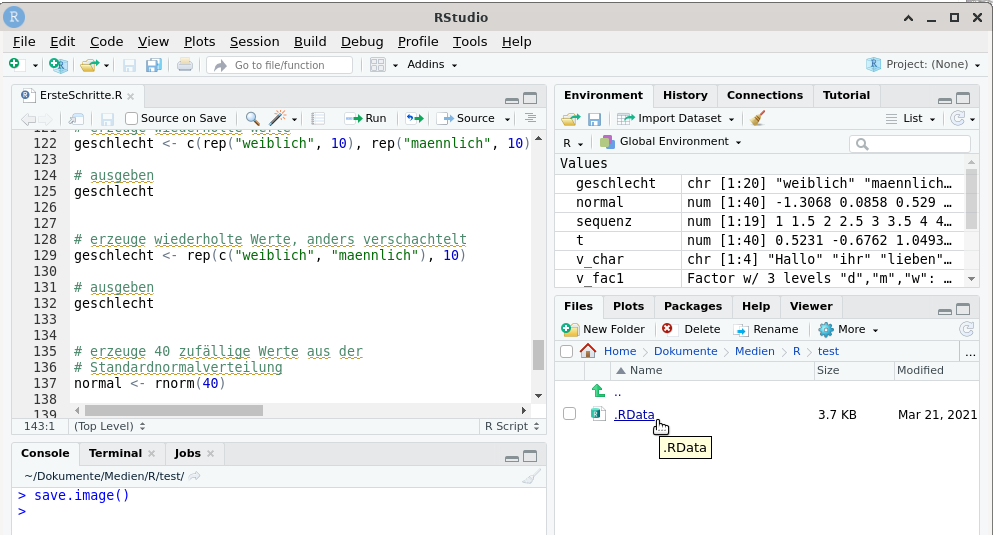Refresh the Environment pane
Viewport: 993px width, 535px height.
pos(958,118)
